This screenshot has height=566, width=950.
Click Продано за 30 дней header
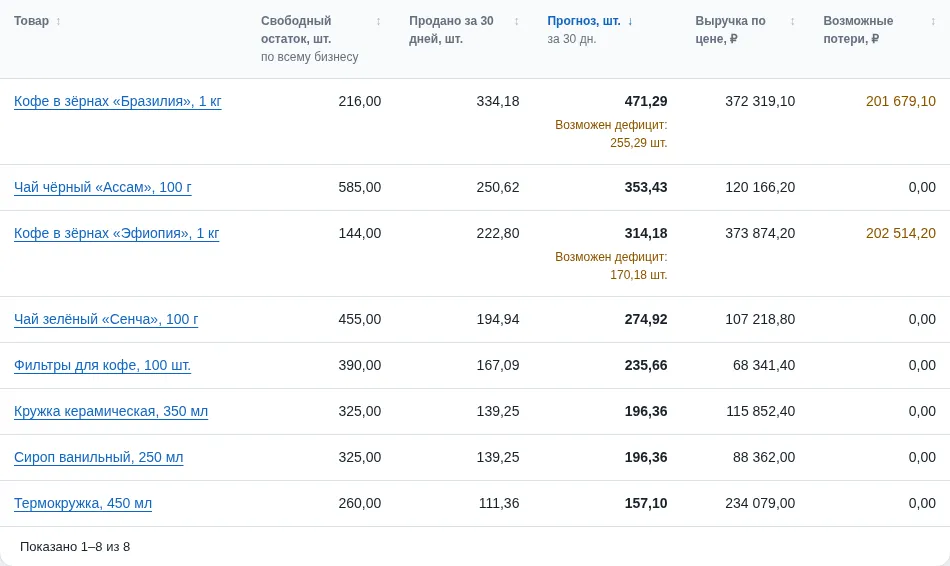click(451, 30)
